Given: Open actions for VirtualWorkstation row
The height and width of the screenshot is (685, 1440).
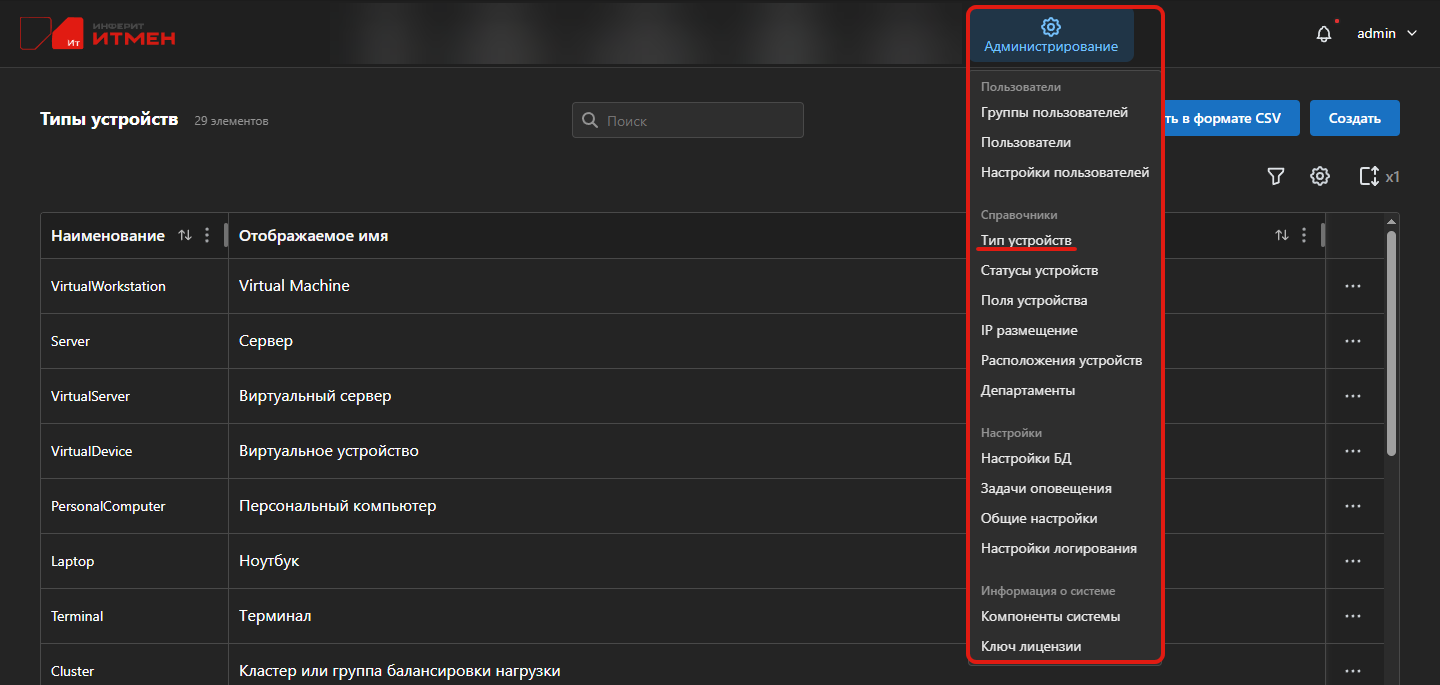Looking at the screenshot, I should tap(1353, 286).
